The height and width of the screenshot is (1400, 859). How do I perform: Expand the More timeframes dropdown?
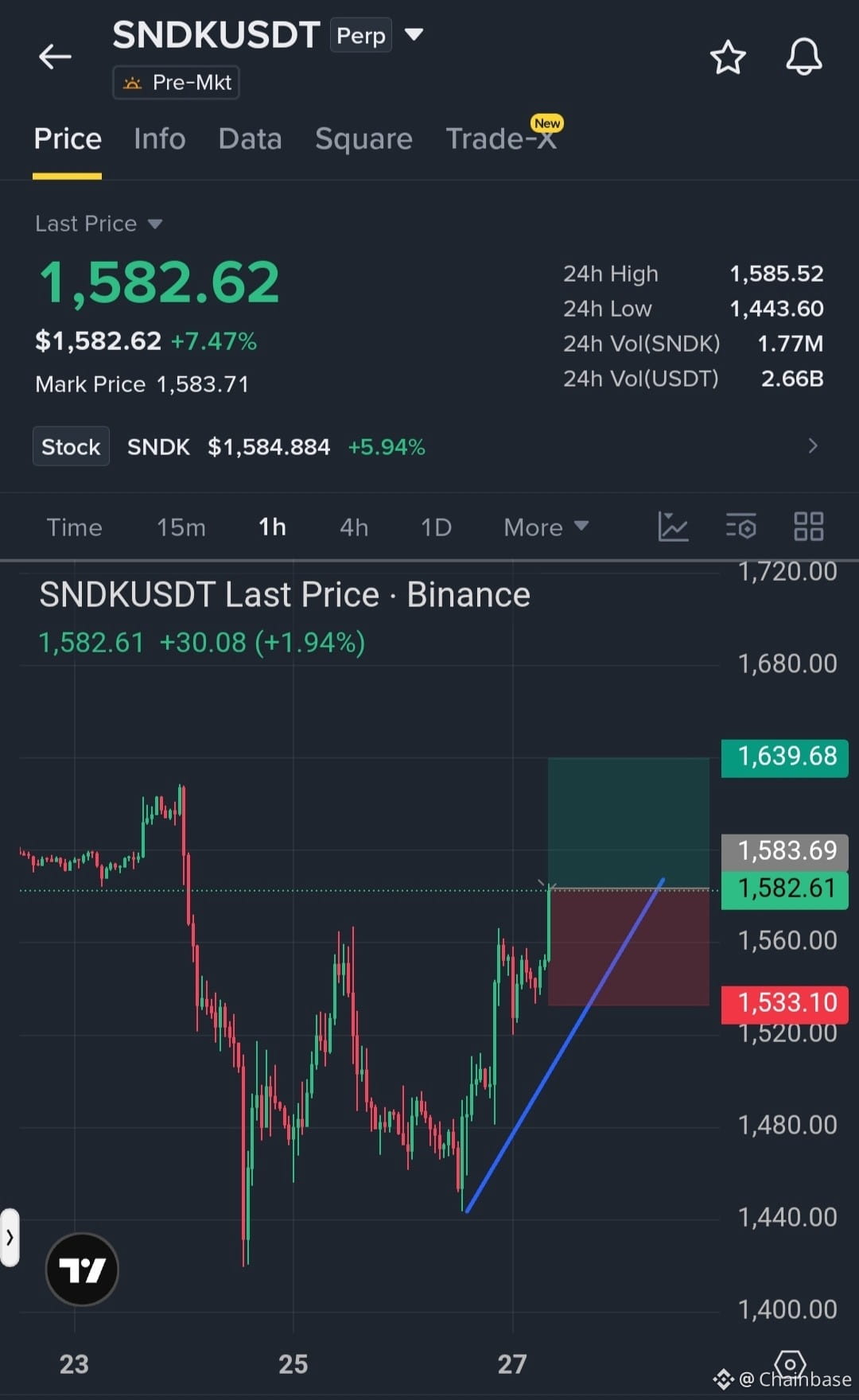pyautogui.click(x=546, y=527)
